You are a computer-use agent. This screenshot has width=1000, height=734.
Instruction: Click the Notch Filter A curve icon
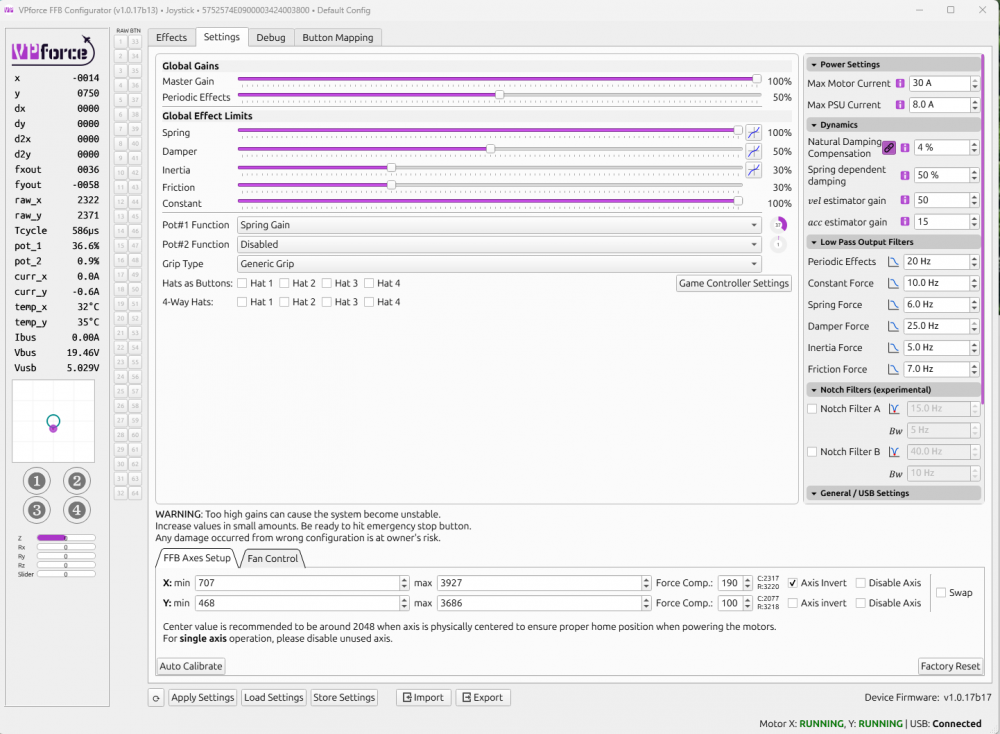(x=894, y=409)
